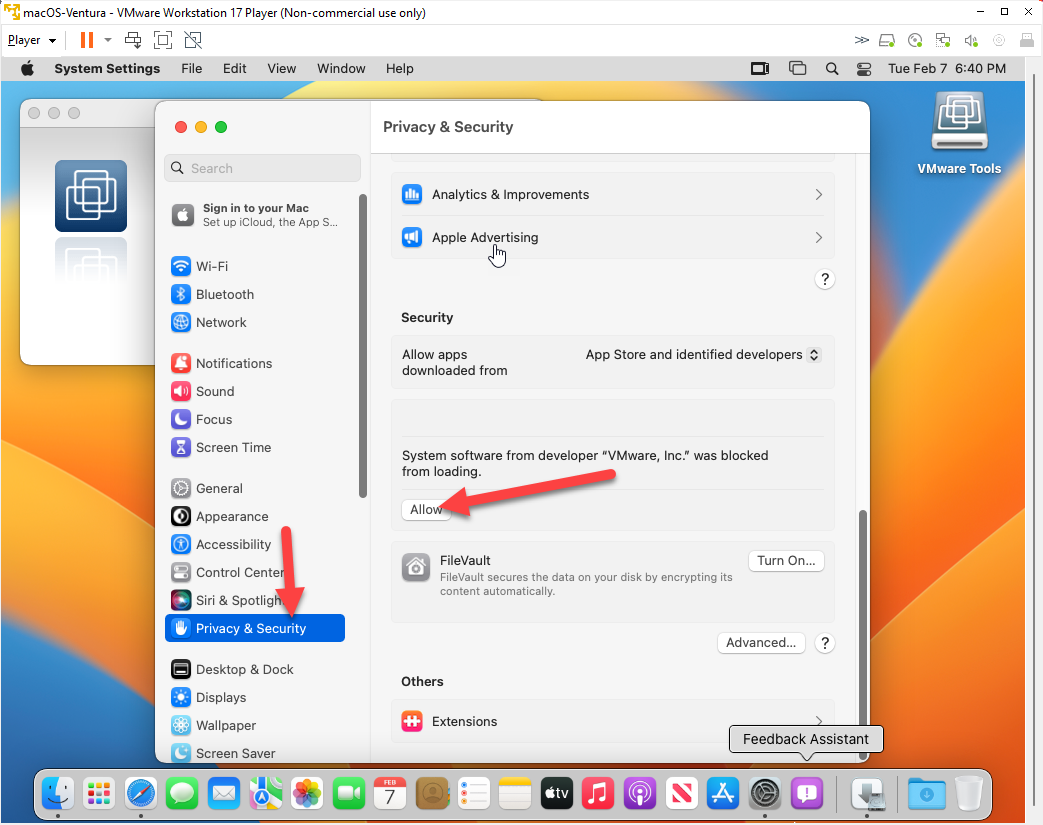Expand the Apple Advertising settings row

(x=612, y=238)
